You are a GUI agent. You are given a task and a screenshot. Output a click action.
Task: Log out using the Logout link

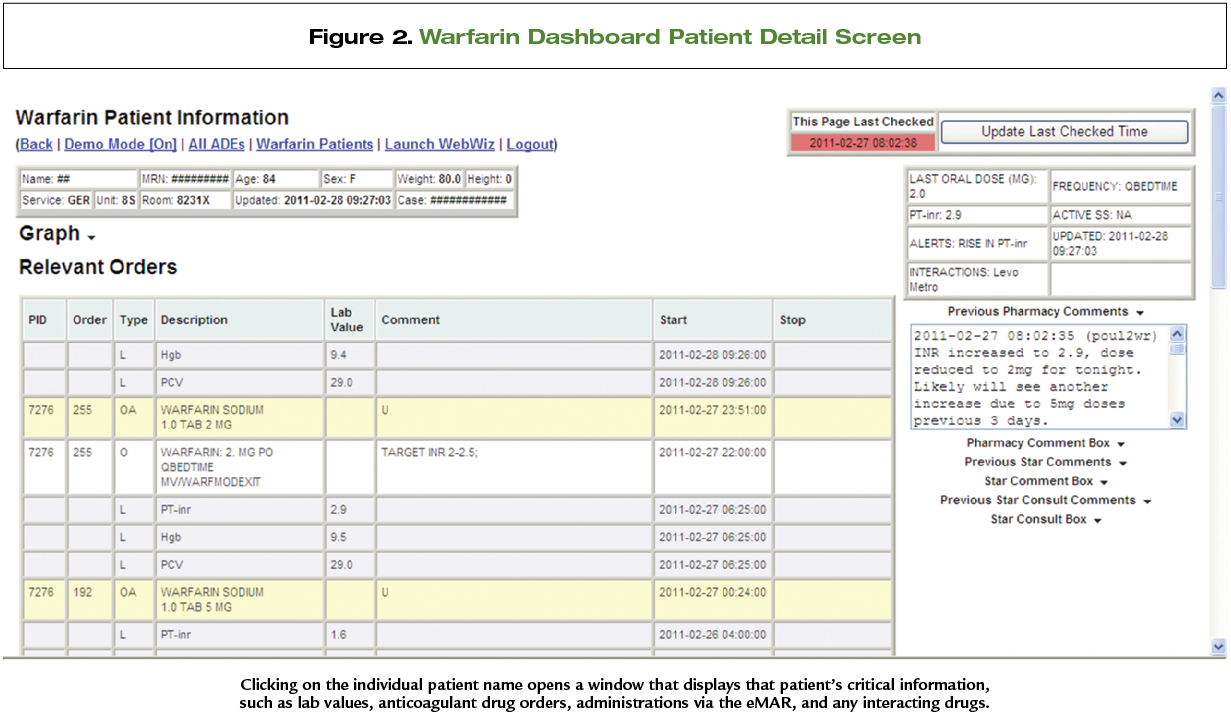coord(530,145)
